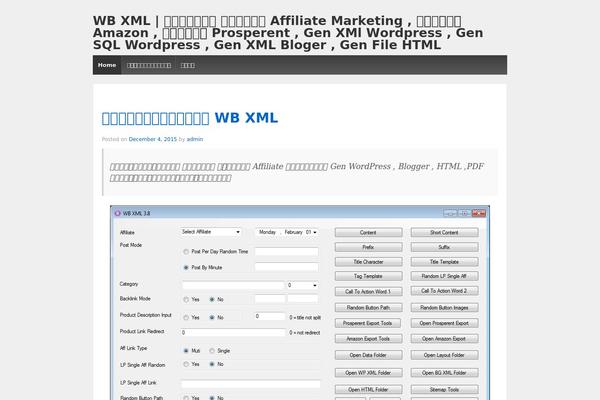
Task: Click the Title Template button
Action: pos(444,262)
